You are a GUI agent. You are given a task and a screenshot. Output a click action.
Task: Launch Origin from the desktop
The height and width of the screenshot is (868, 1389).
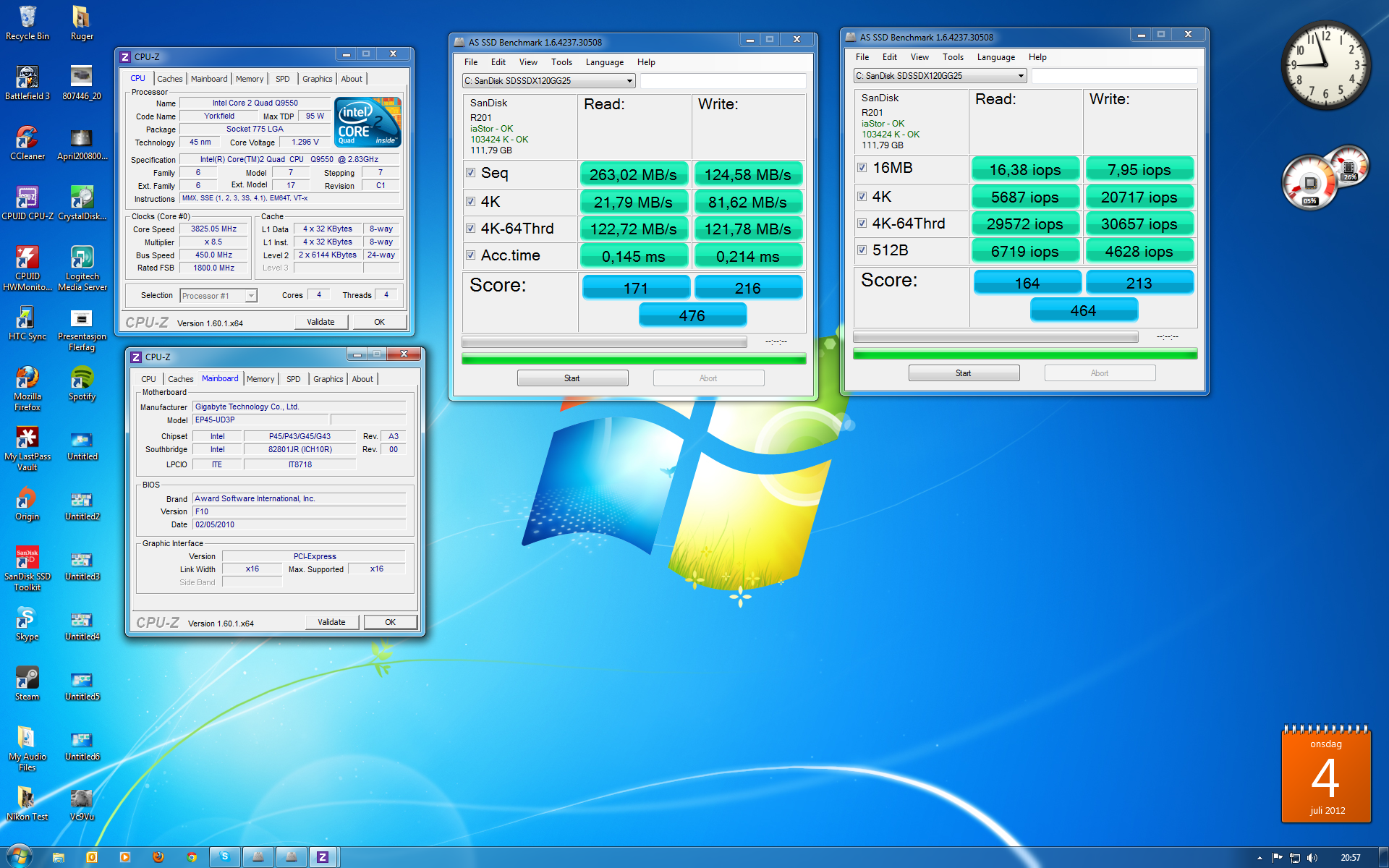point(27,503)
